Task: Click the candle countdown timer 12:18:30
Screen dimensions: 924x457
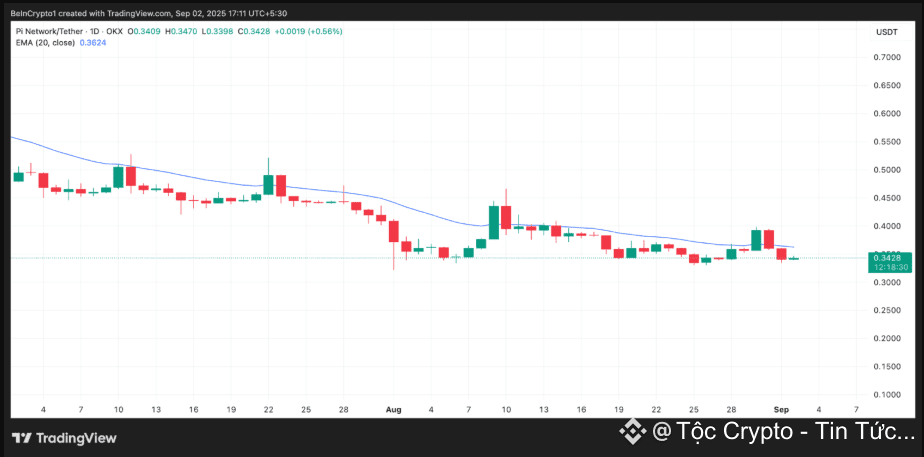Action: pyautogui.click(x=887, y=268)
